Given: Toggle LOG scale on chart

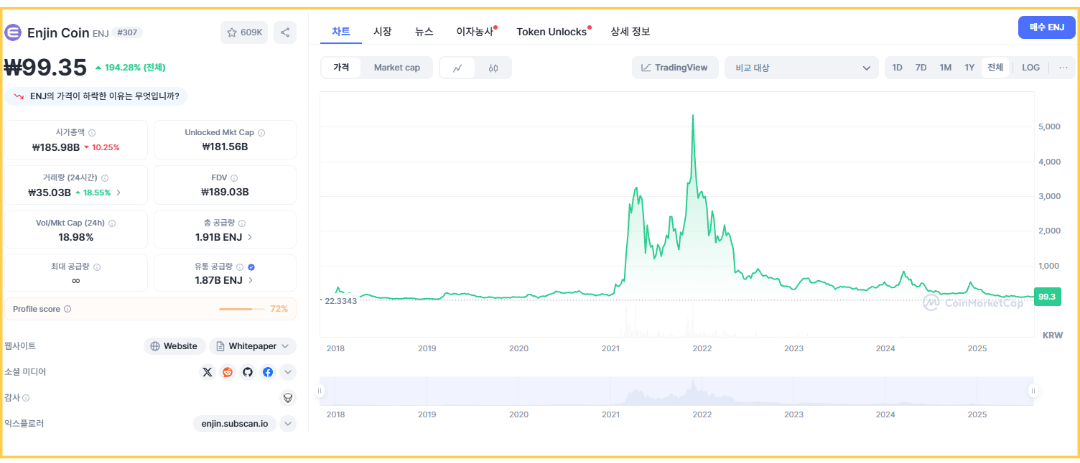Looking at the screenshot, I should pyautogui.click(x=1030, y=68).
